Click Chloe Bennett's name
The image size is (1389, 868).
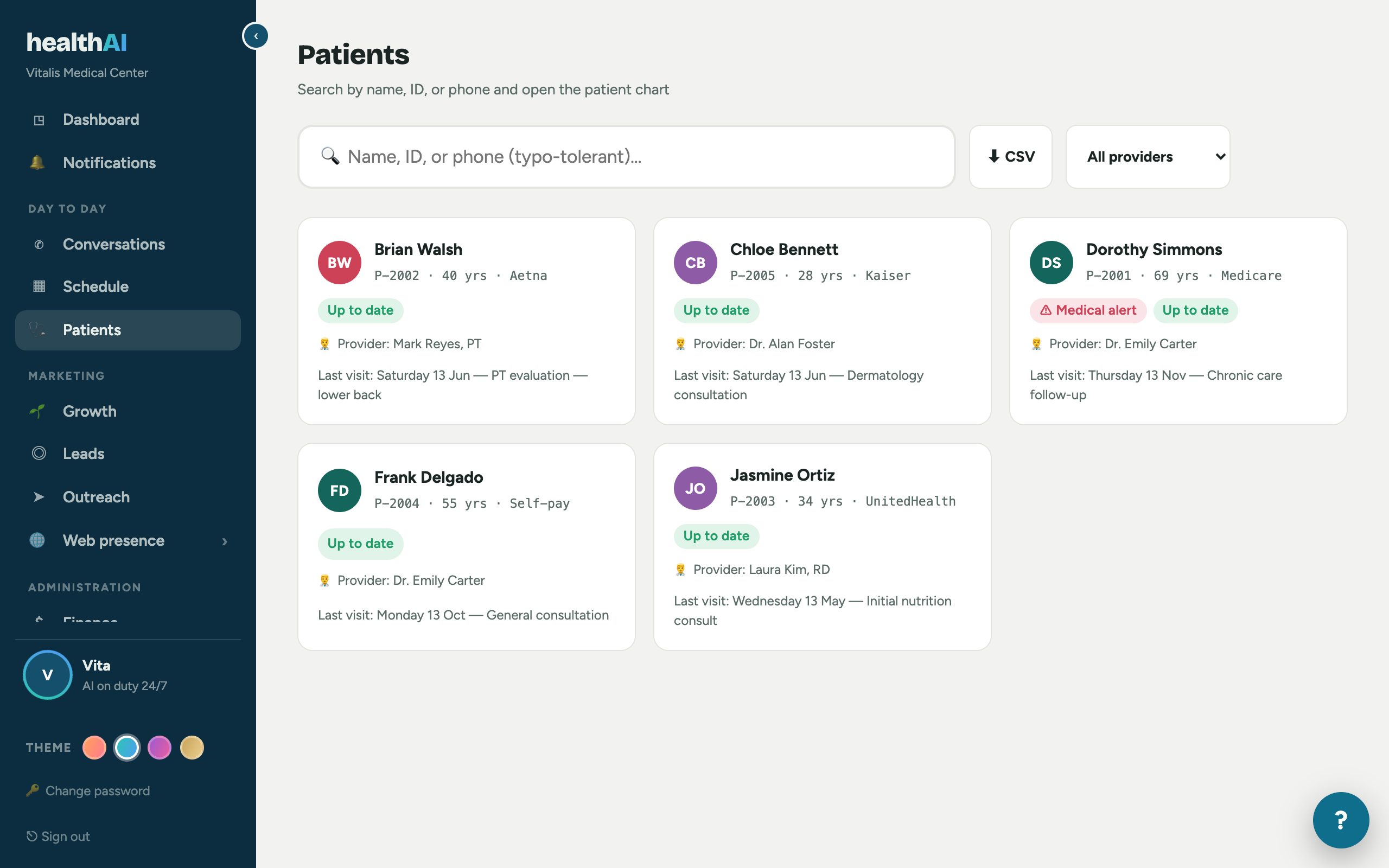(783, 249)
